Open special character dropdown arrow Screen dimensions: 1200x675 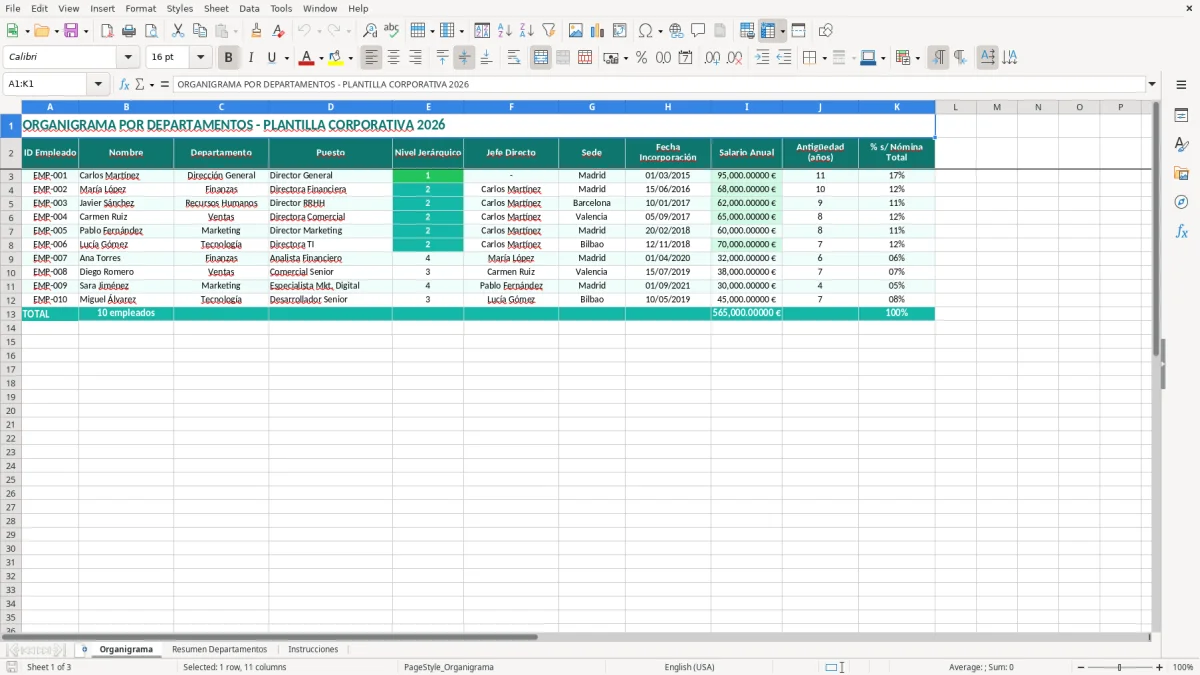click(x=660, y=31)
